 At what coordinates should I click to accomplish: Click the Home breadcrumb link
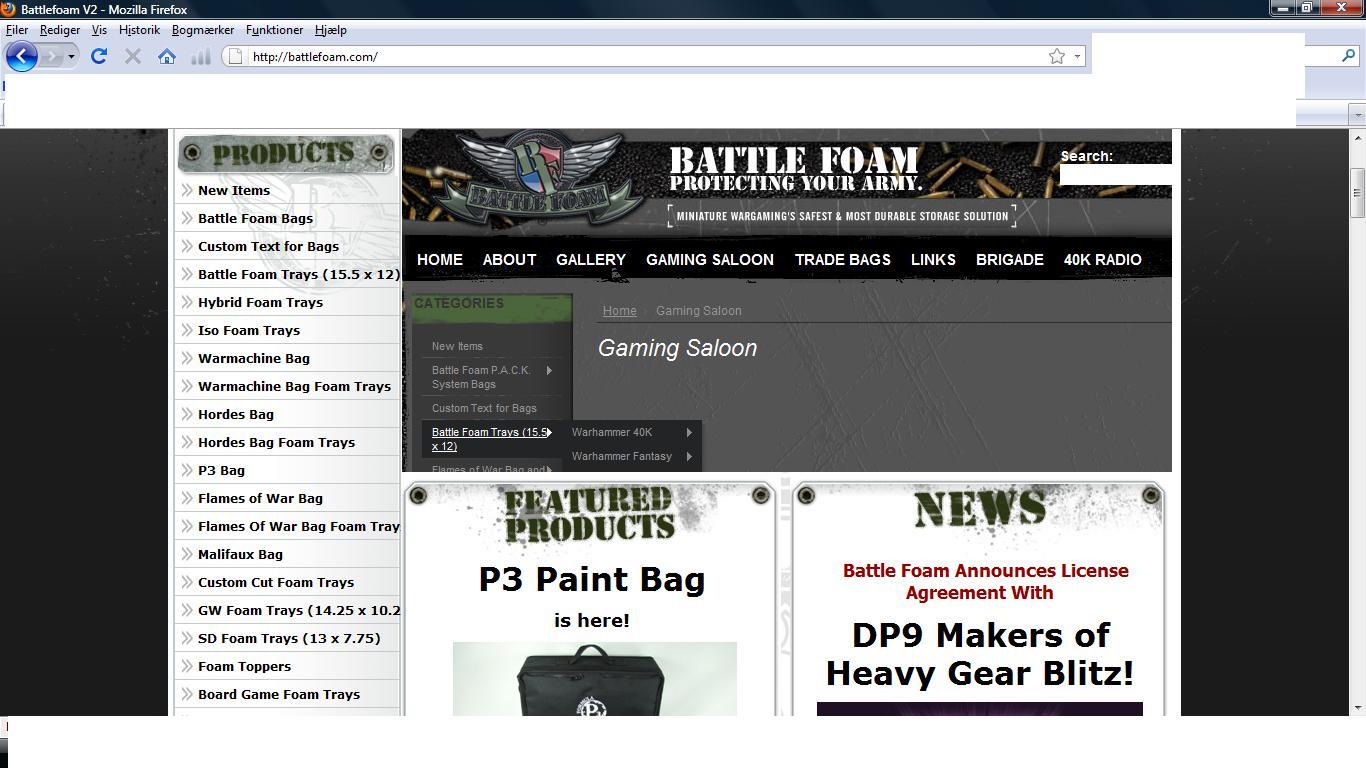pyautogui.click(x=619, y=311)
